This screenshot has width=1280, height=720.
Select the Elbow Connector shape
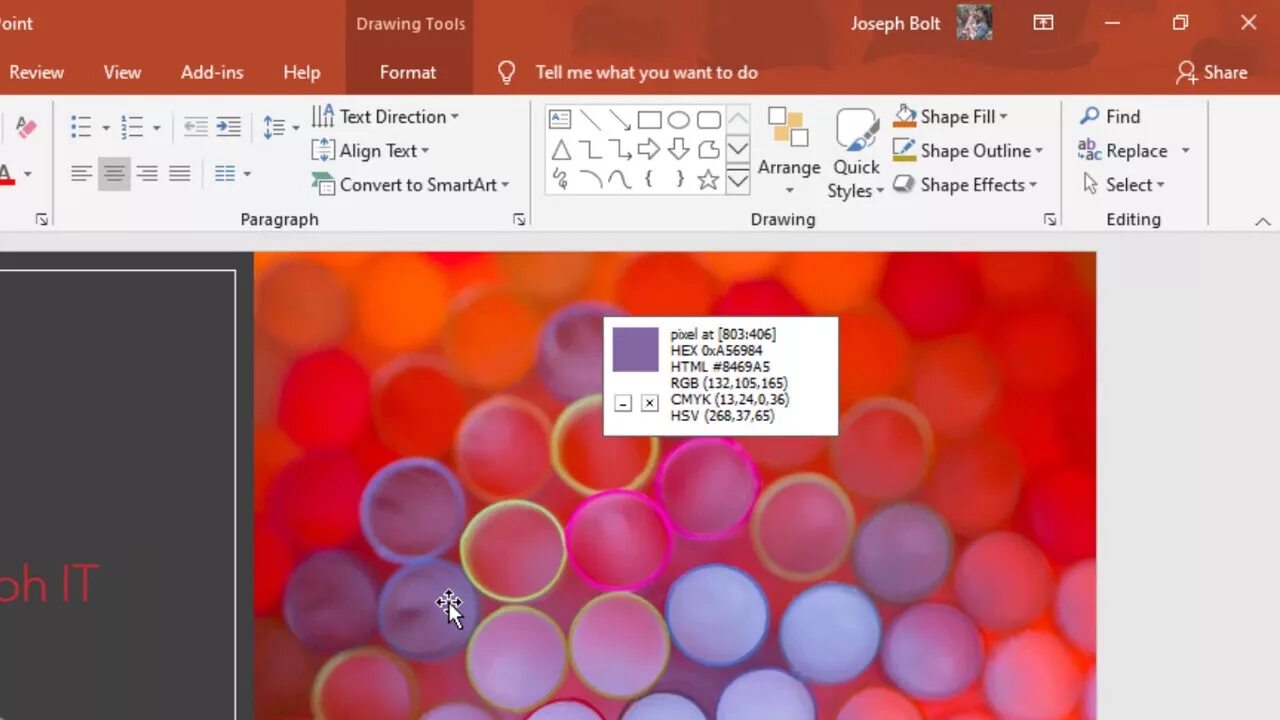coord(590,150)
